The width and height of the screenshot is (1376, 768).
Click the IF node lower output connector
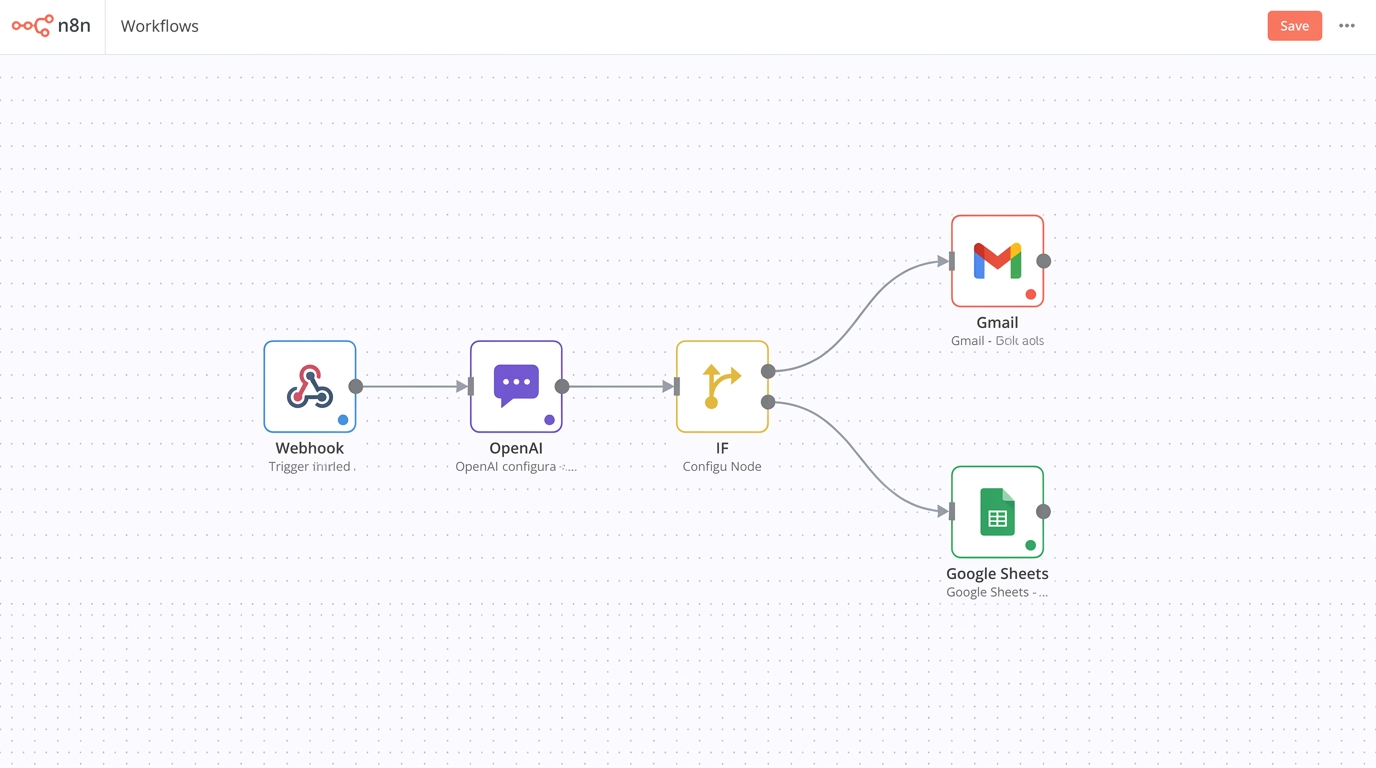[768, 402]
